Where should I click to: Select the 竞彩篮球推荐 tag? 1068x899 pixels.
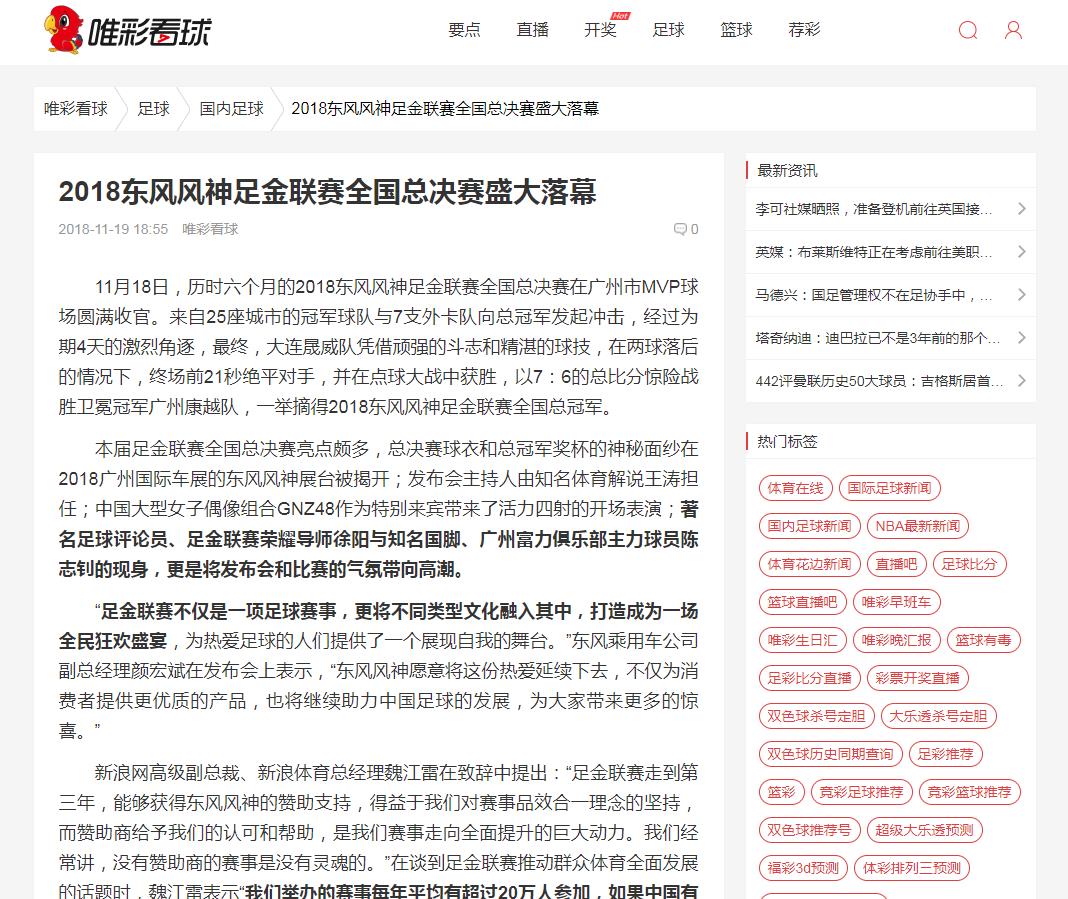[x=970, y=793]
